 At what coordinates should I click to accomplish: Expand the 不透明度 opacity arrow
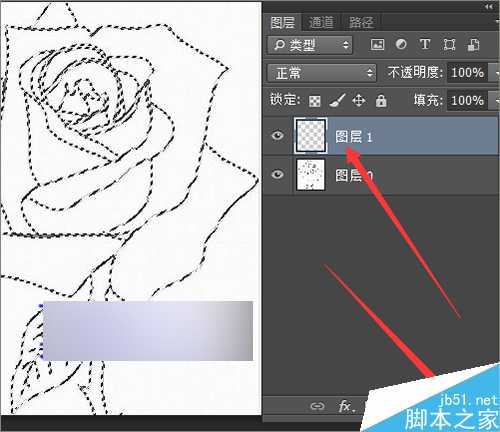point(494,72)
